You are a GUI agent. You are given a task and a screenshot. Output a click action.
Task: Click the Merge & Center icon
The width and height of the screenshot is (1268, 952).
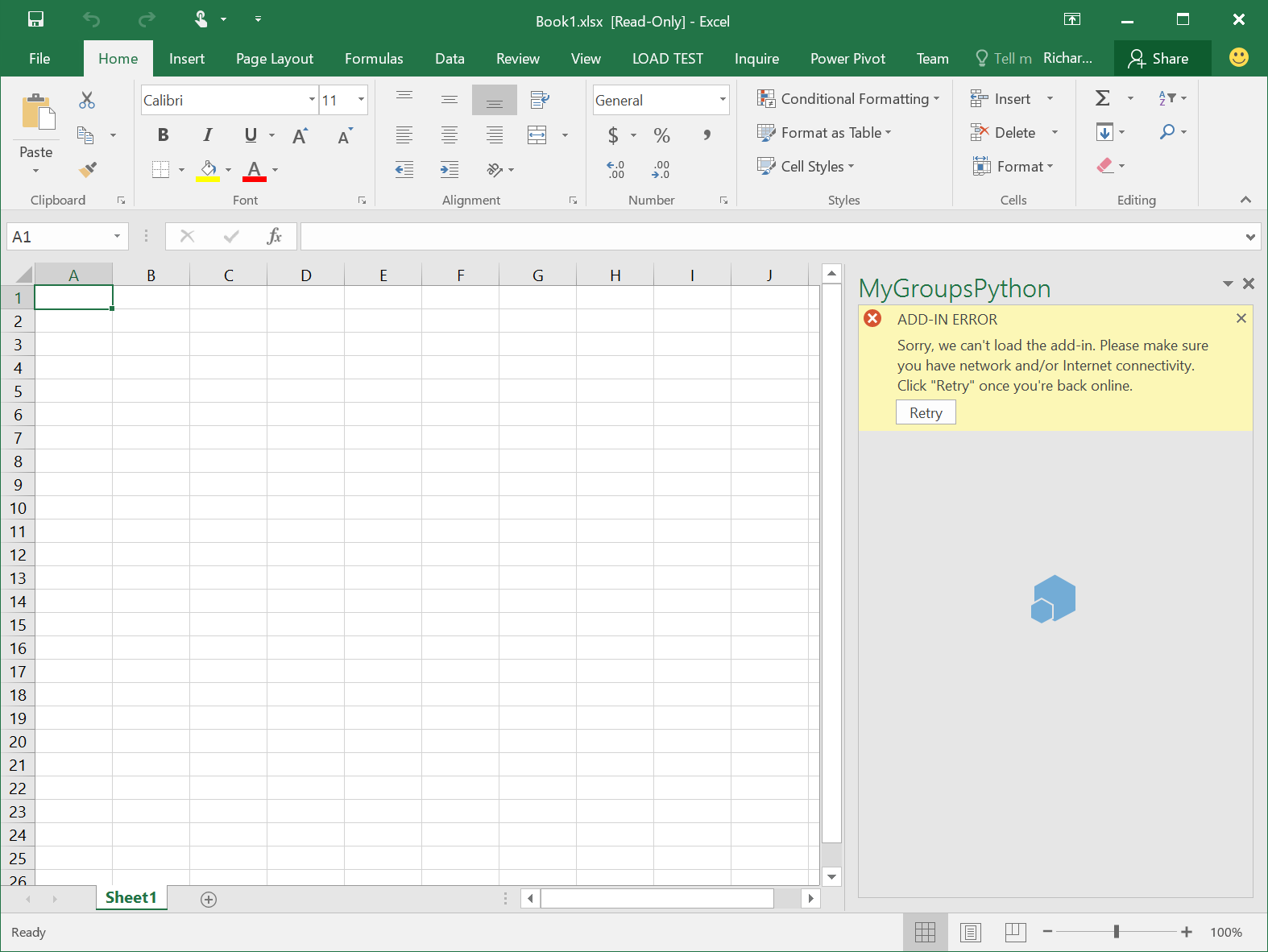point(537,135)
